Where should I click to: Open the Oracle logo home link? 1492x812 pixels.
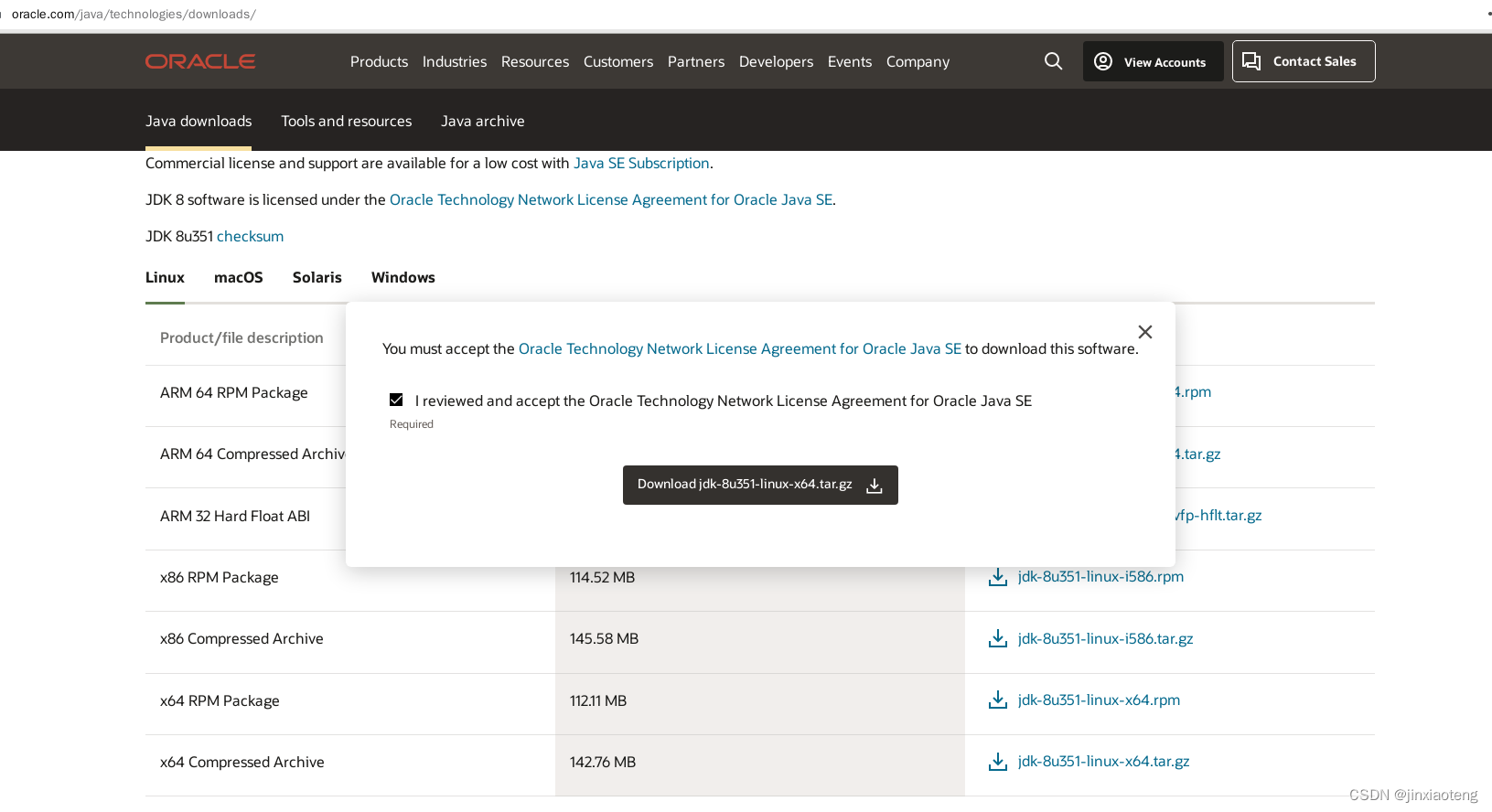pos(200,61)
